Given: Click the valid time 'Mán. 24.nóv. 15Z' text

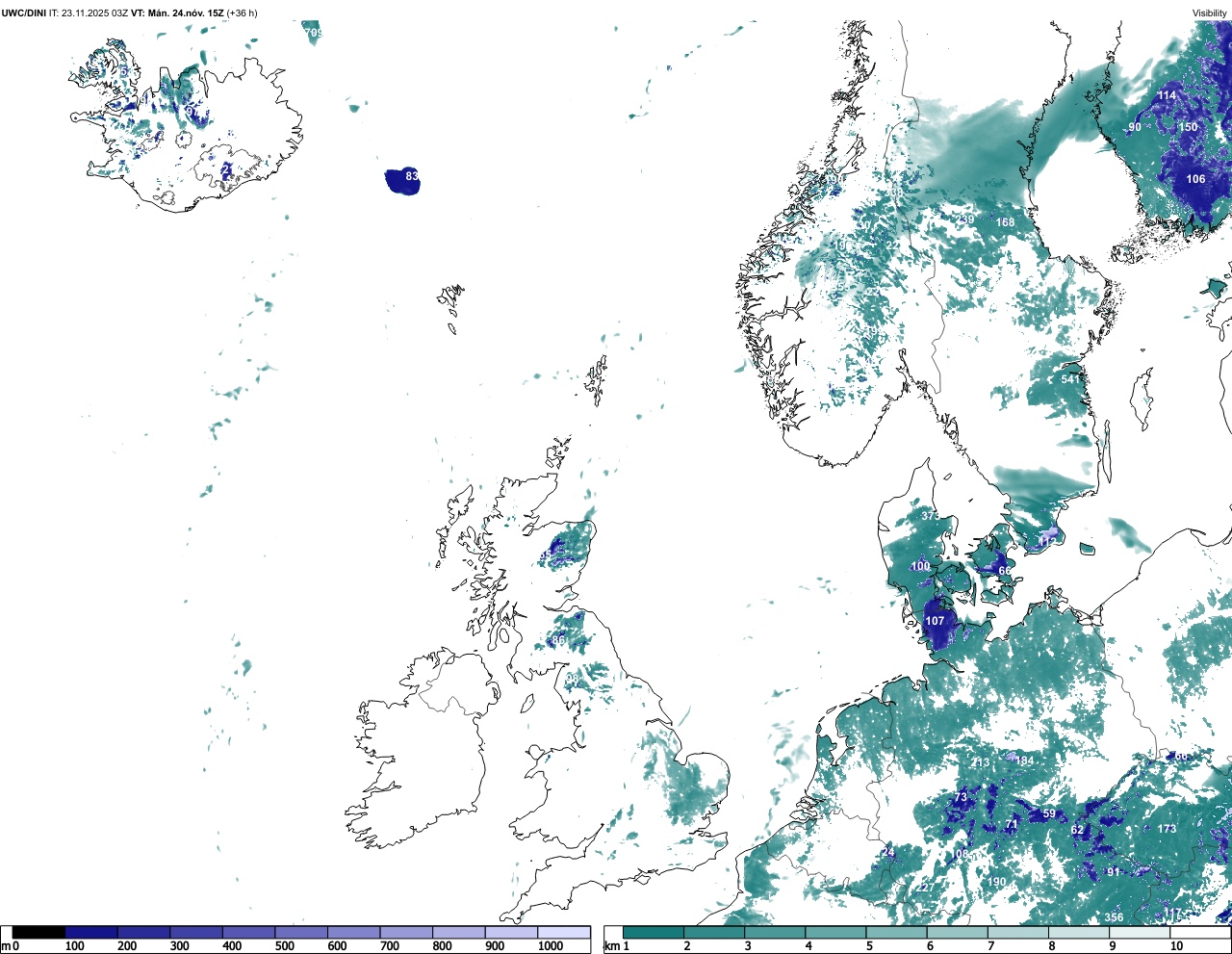Looking at the screenshot, I should (x=186, y=13).
